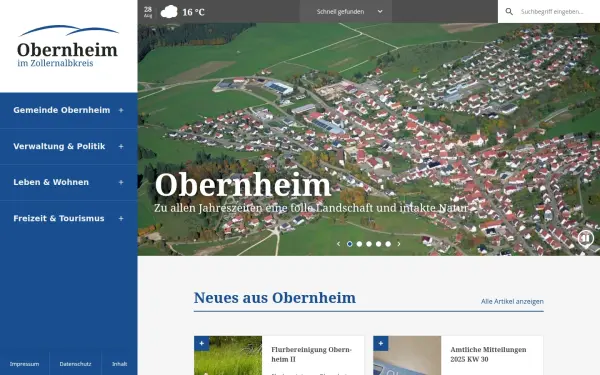Image resolution: width=600 pixels, height=375 pixels.
Task: Open the Impressum link
Action: (x=24, y=364)
